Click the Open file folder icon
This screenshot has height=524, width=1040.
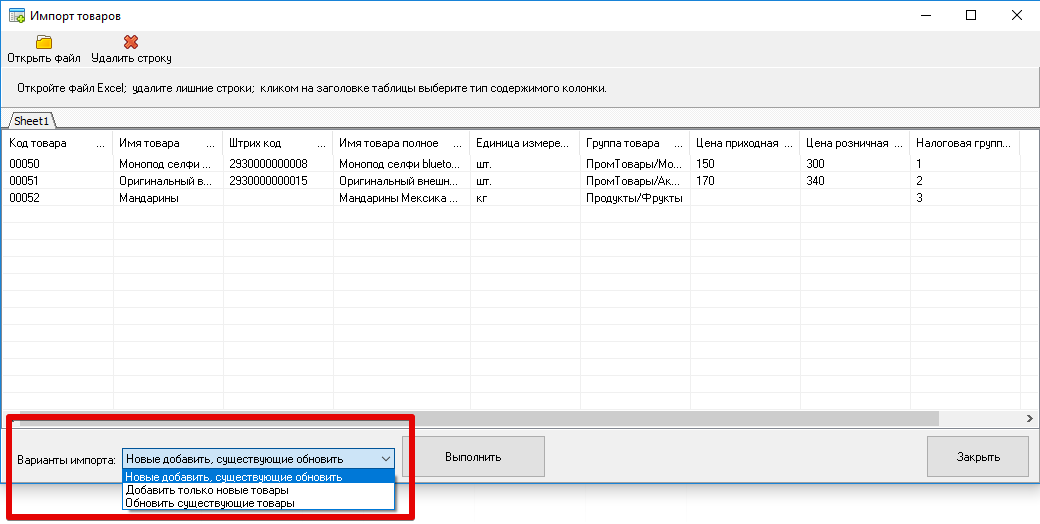(x=43, y=42)
